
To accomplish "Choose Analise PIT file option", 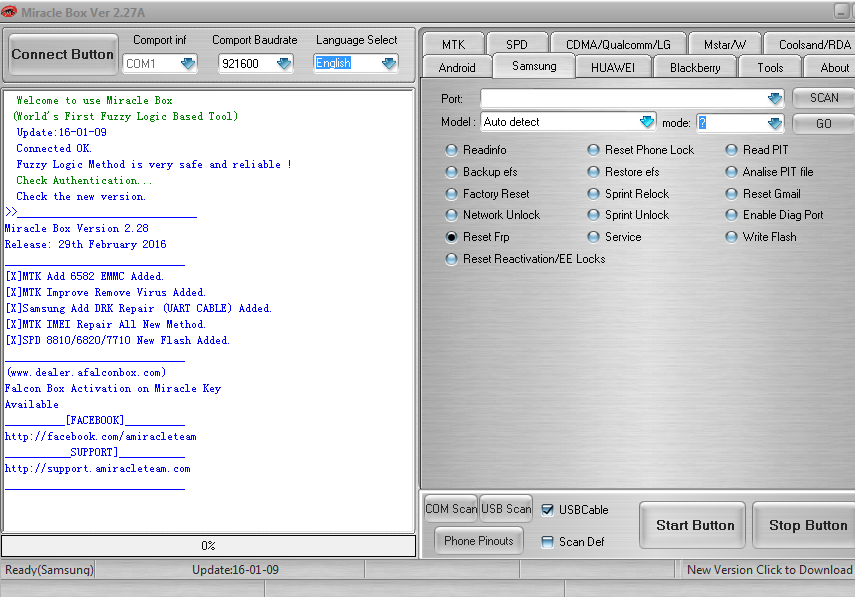I will click(769, 172).
